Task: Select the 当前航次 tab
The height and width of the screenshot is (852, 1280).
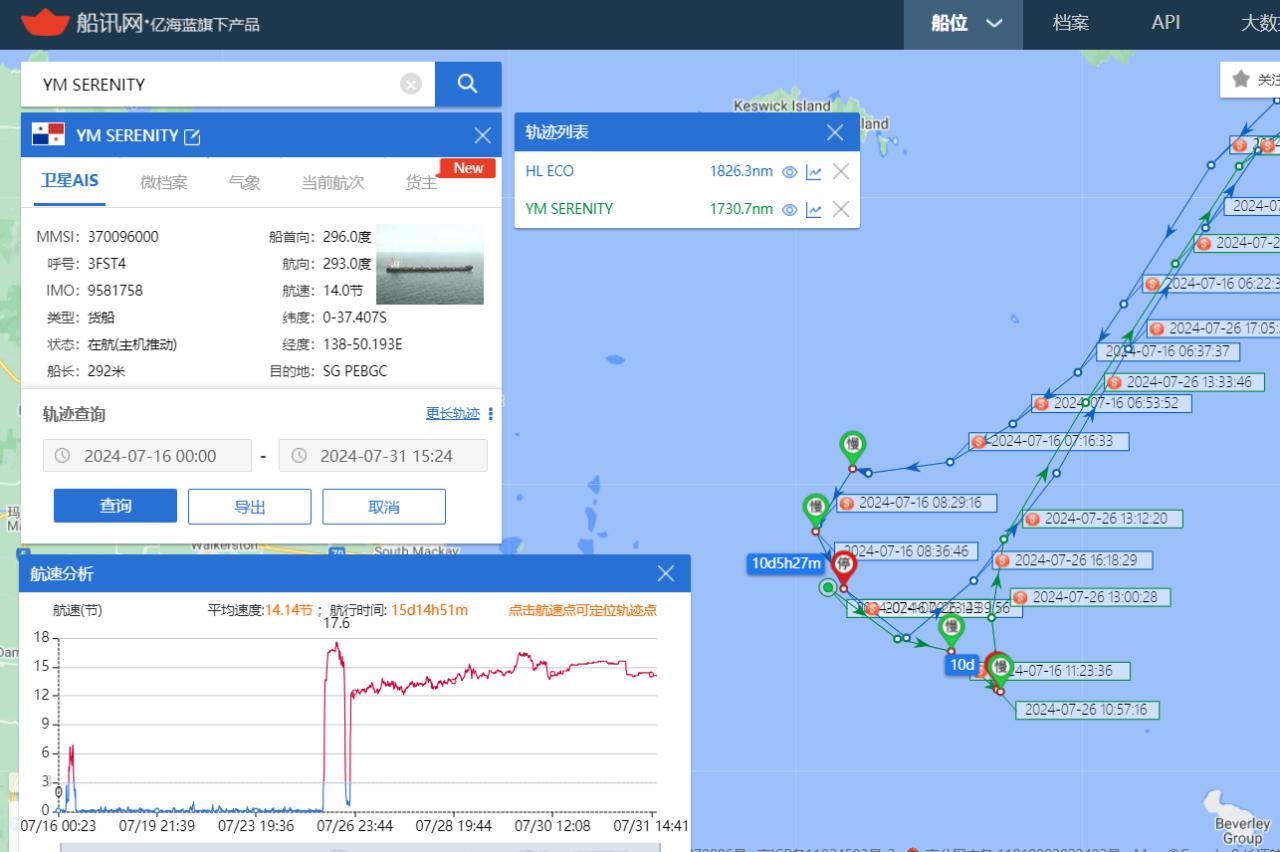Action: tap(333, 182)
